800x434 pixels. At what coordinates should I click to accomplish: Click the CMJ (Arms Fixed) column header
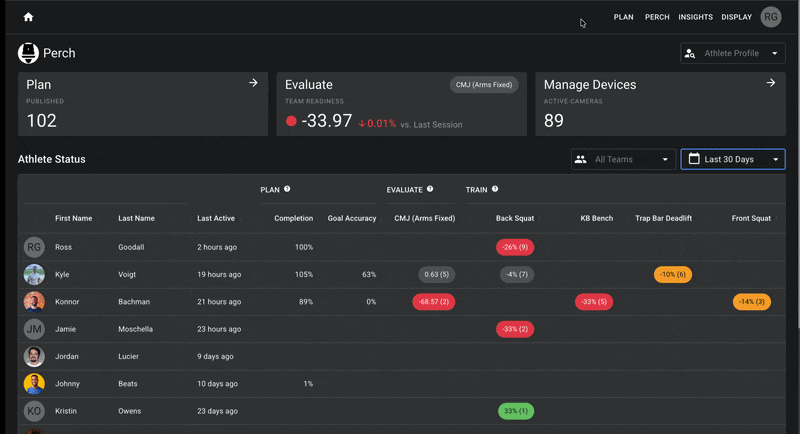(x=424, y=218)
